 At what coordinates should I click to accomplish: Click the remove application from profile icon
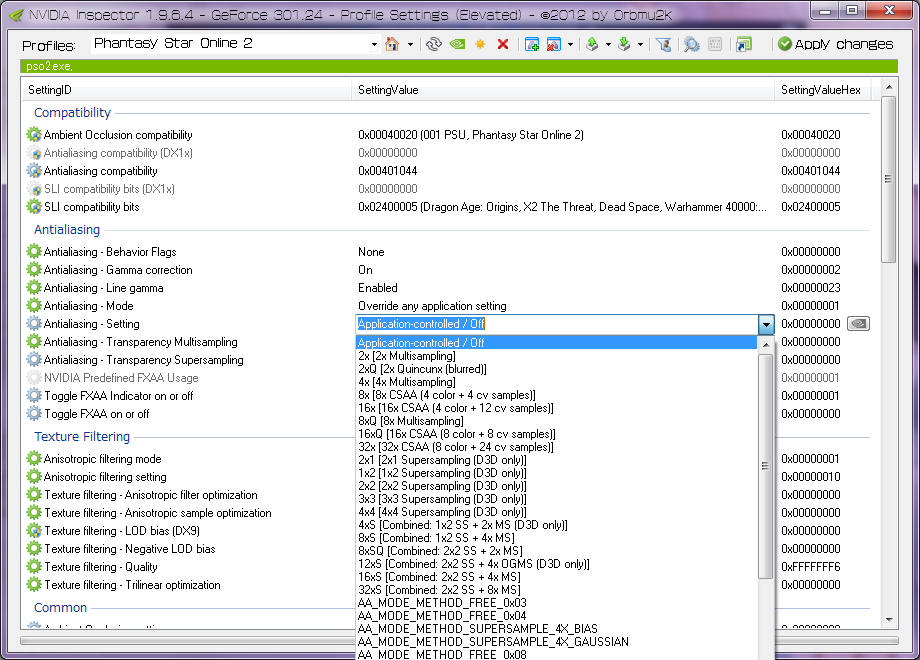[553, 44]
